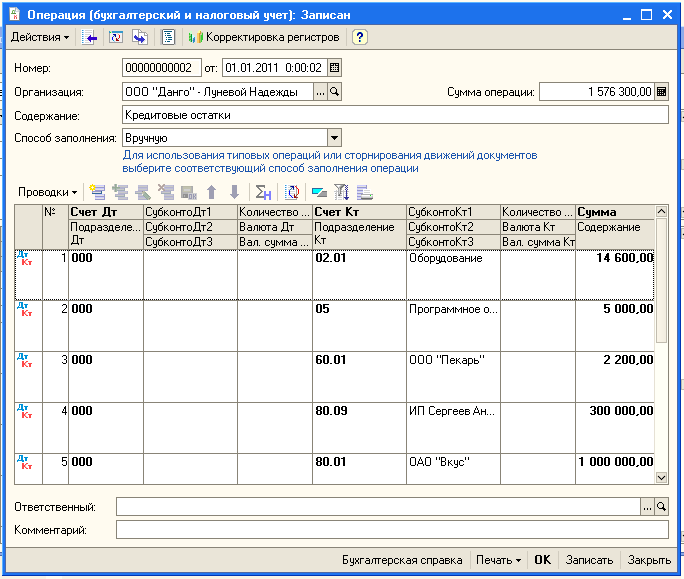
Task: Click ellipsis button in Организация field
Action: (320, 92)
